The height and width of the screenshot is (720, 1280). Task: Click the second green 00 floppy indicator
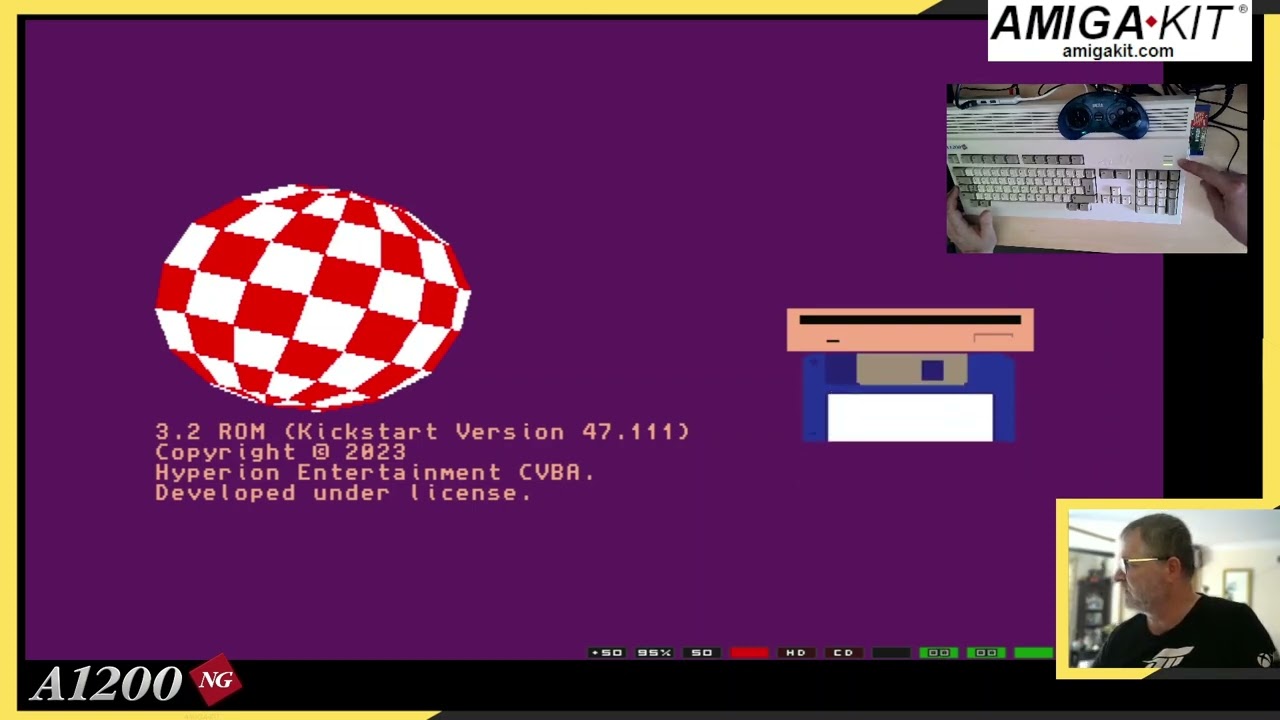tap(985, 653)
